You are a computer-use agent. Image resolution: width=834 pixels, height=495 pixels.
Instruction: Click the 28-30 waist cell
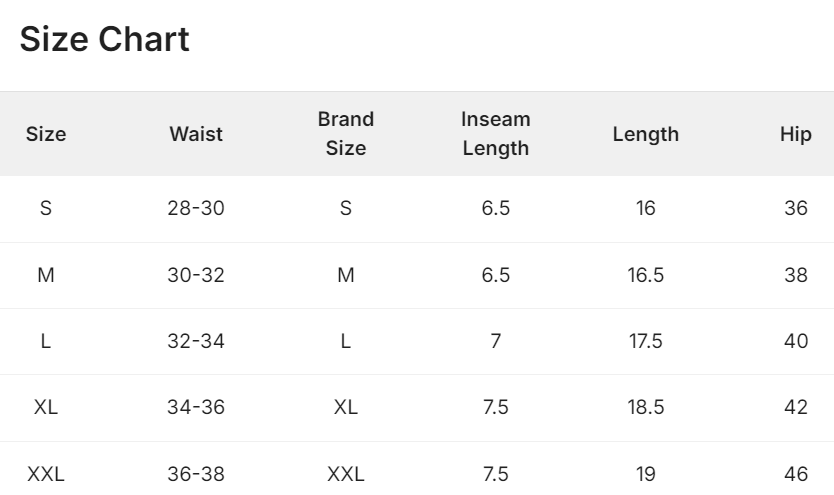click(196, 209)
